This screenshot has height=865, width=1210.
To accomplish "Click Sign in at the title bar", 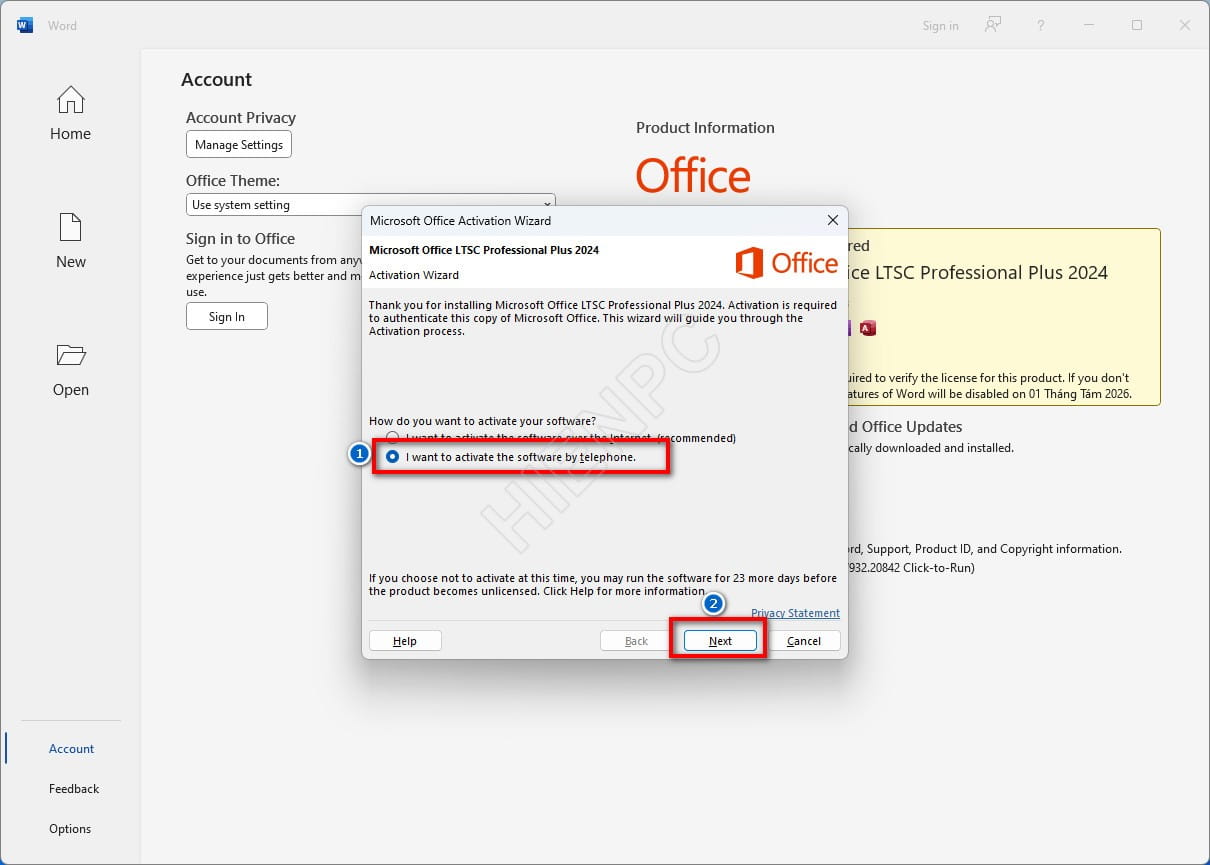I will [x=940, y=26].
